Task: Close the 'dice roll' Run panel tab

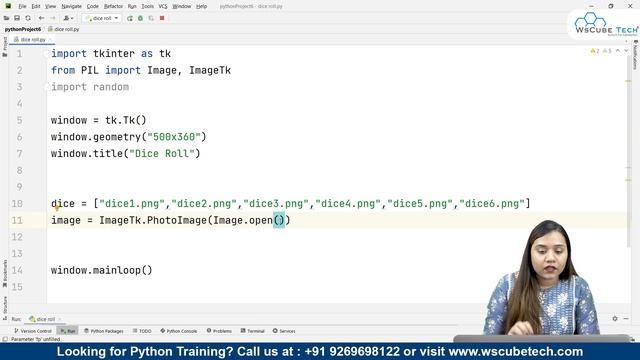Action: (59, 319)
